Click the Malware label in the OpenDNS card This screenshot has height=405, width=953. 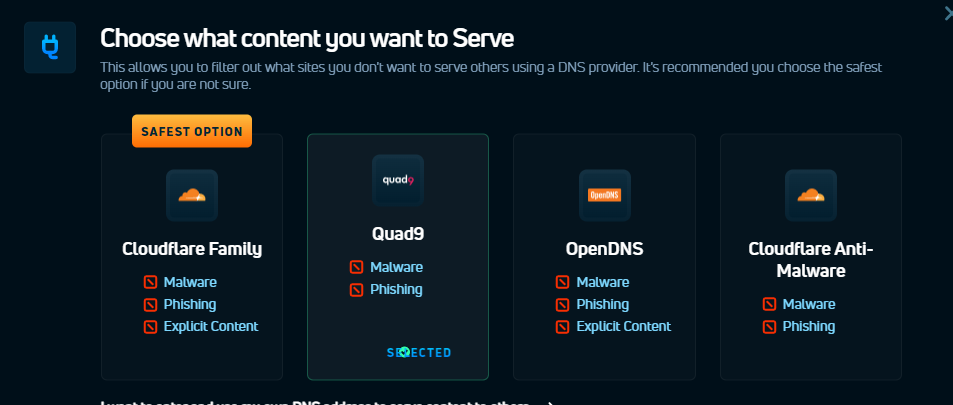(x=603, y=282)
